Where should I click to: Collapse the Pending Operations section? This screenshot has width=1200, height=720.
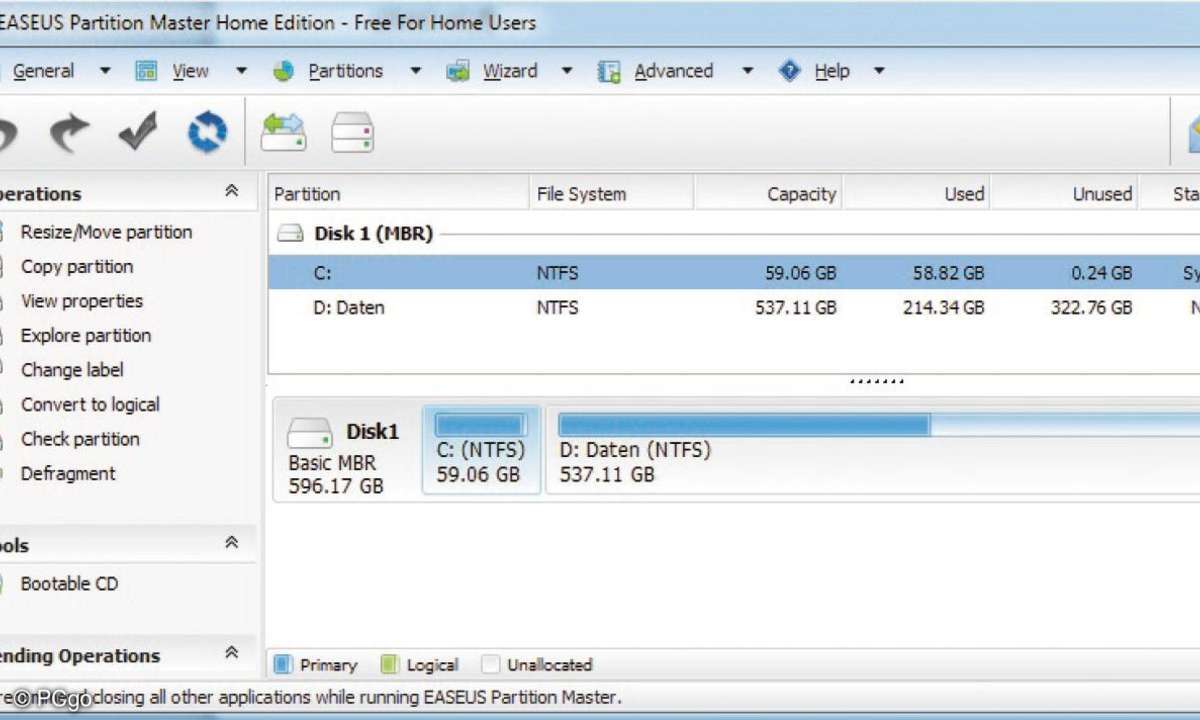pyautogui.click(x=232, y=654)
